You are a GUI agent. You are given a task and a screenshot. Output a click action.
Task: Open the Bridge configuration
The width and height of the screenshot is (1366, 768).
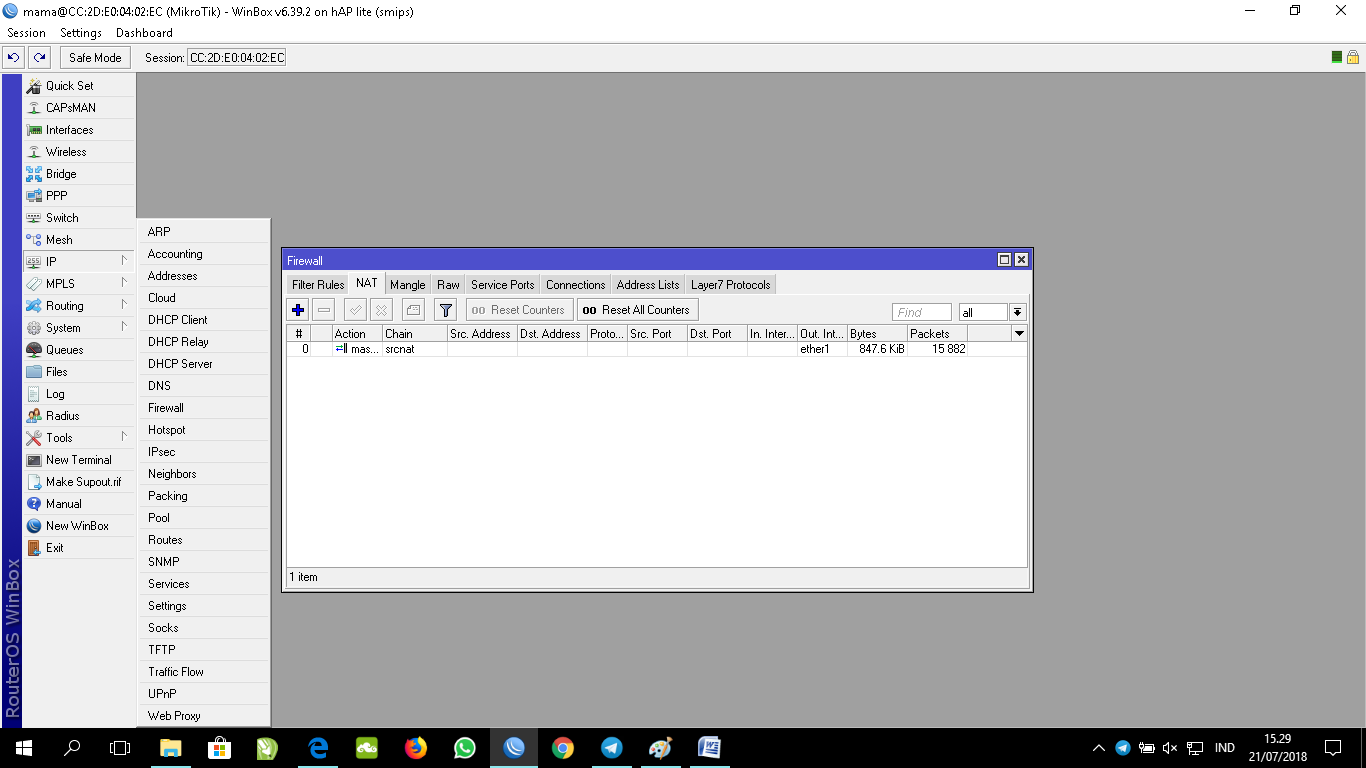click(79, 174)
